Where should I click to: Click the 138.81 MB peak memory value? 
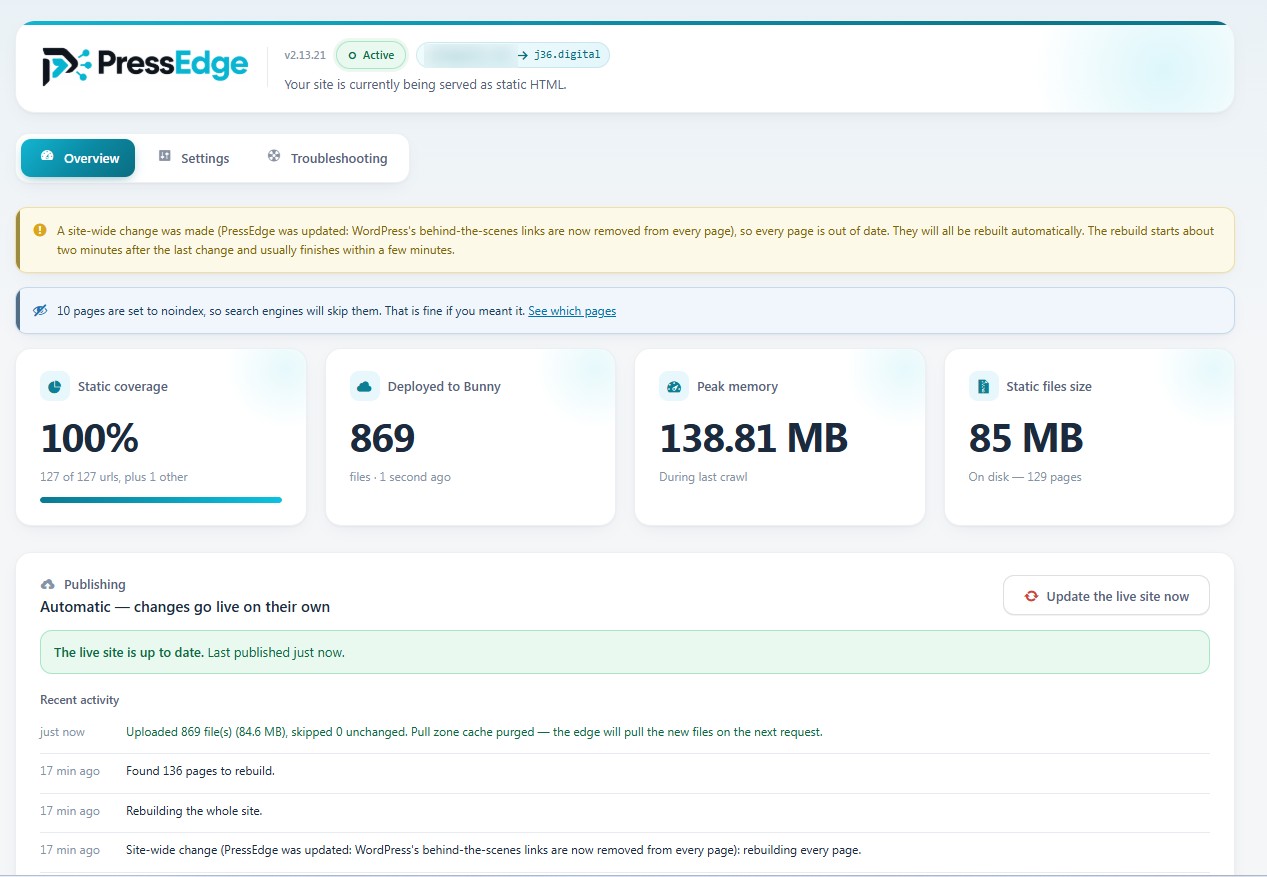(x=754, y=438)
